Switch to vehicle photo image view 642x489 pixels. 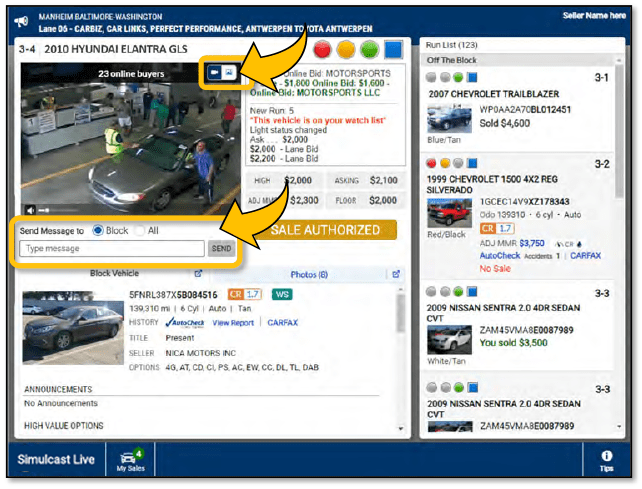(229, 73)
